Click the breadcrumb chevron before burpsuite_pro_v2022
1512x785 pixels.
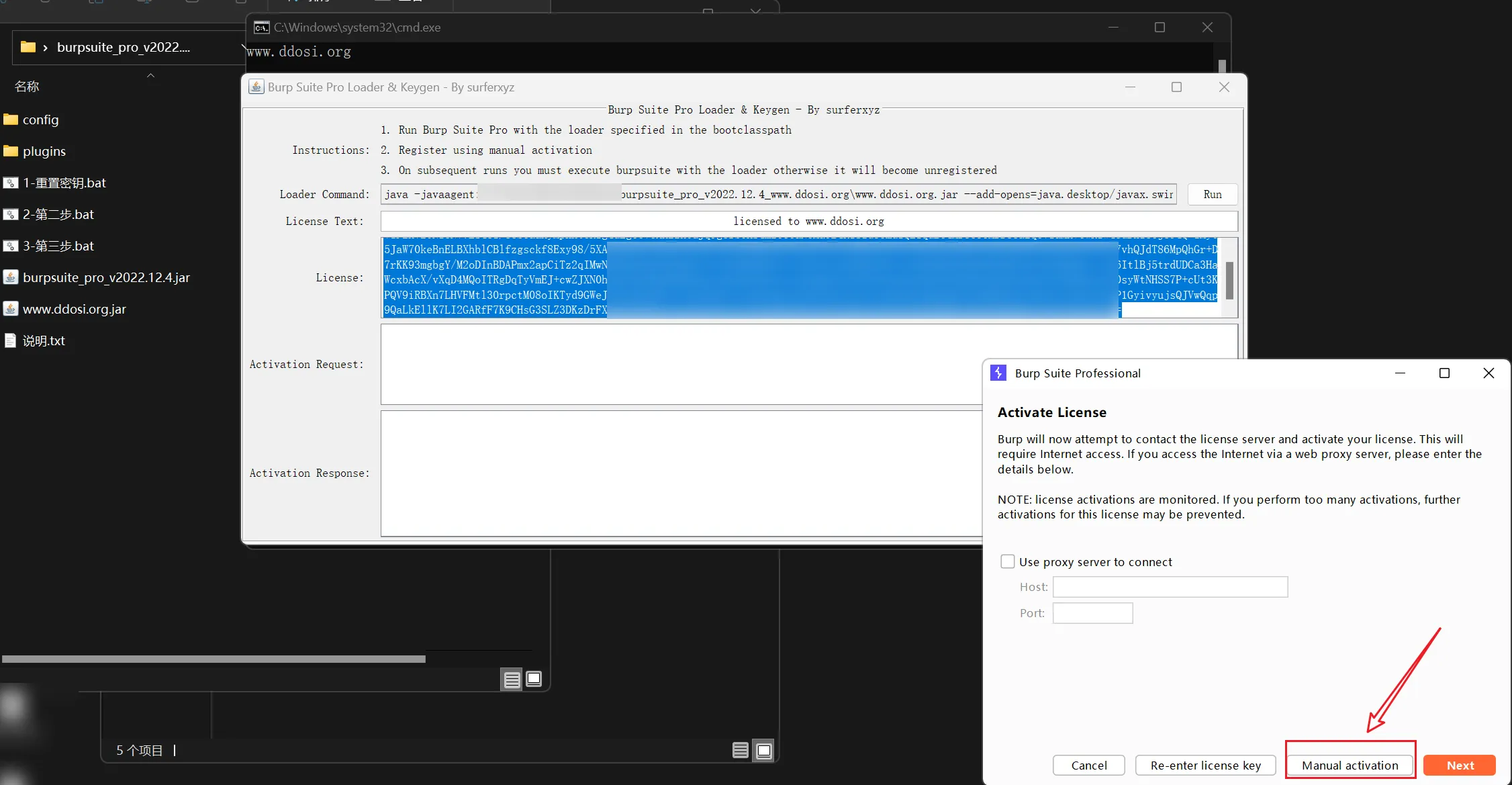click(x=45, y=48)
